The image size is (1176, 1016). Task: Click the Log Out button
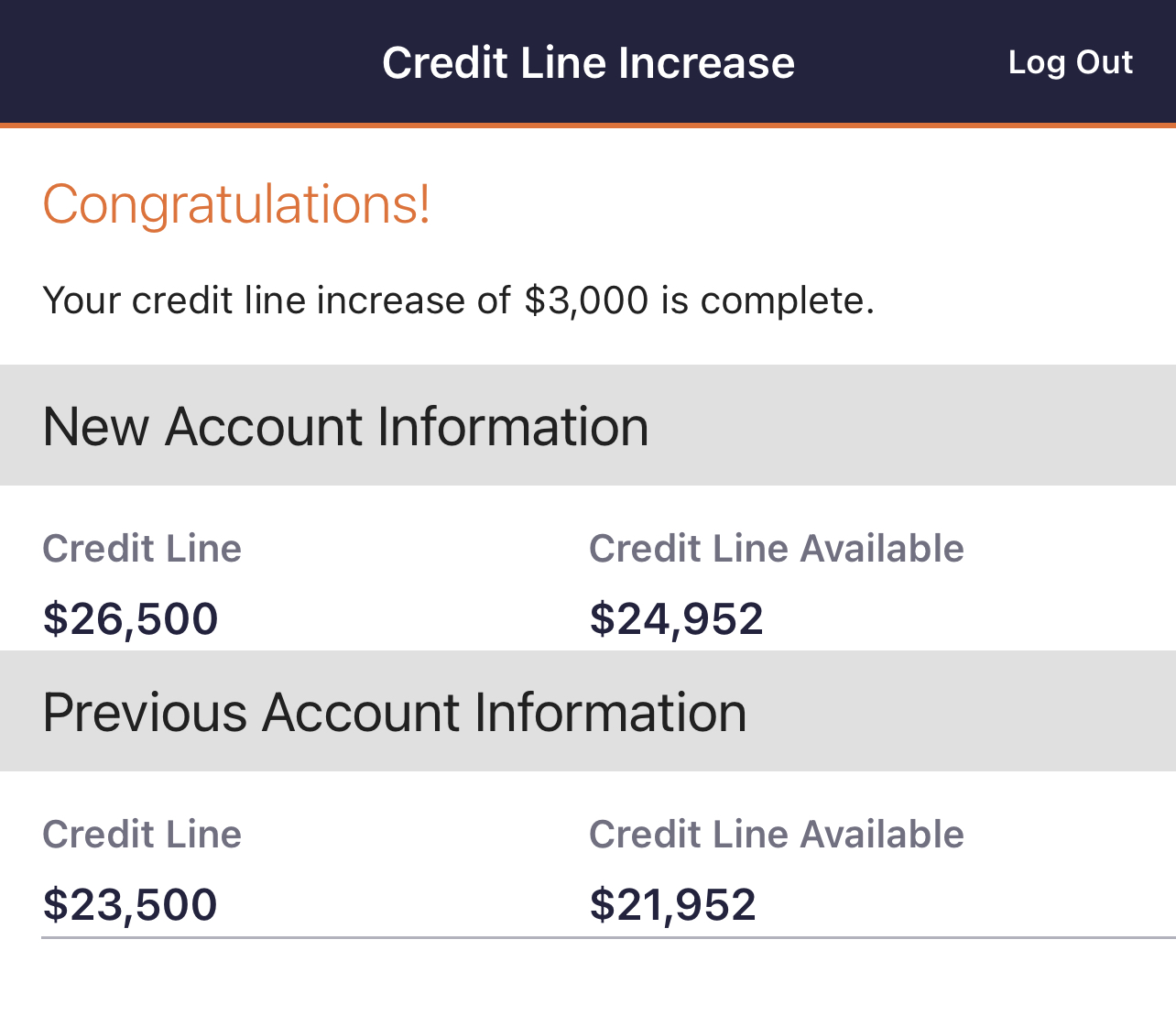pyautogui.click(x=1070, y=62)
